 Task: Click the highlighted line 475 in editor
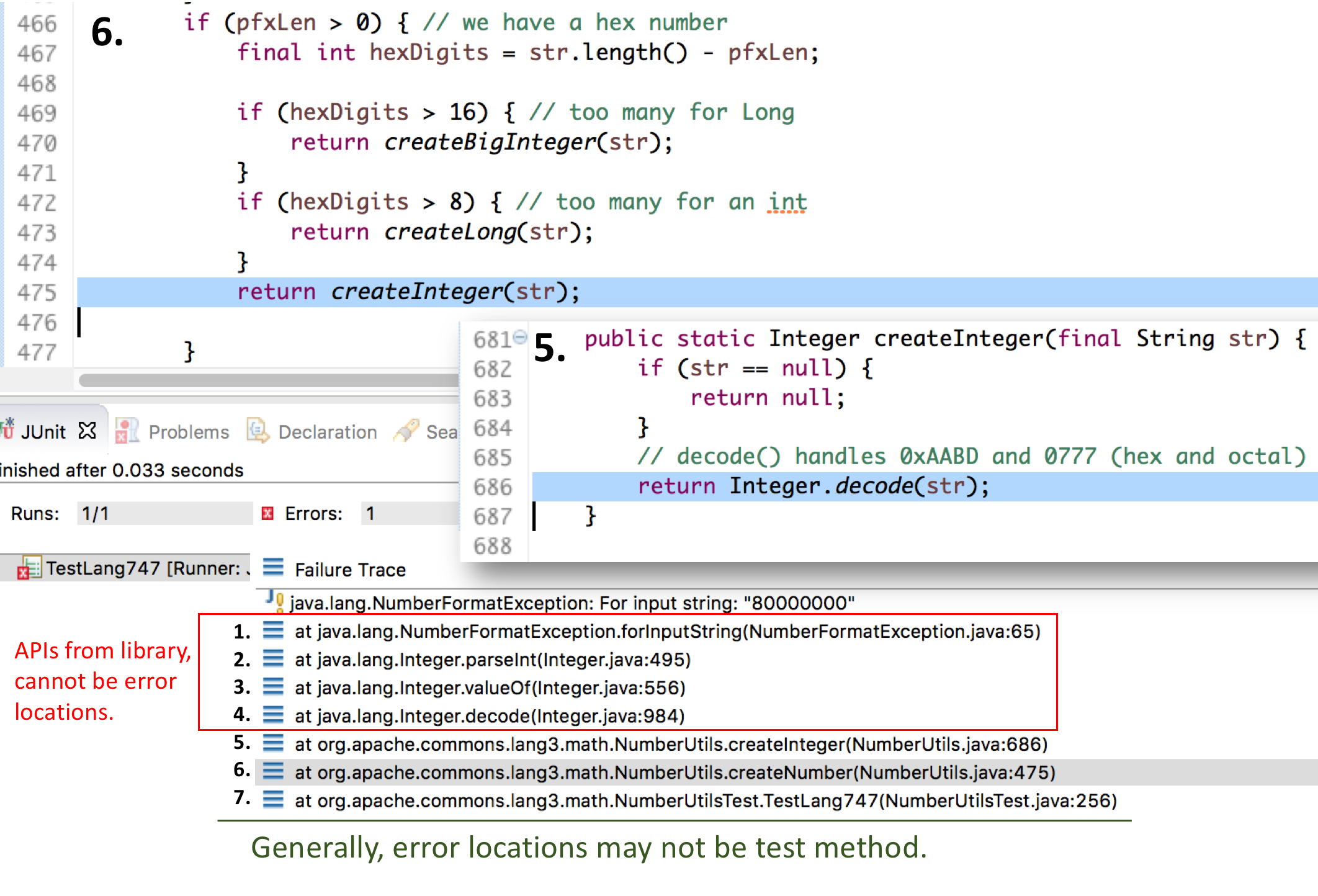point(697,292)
